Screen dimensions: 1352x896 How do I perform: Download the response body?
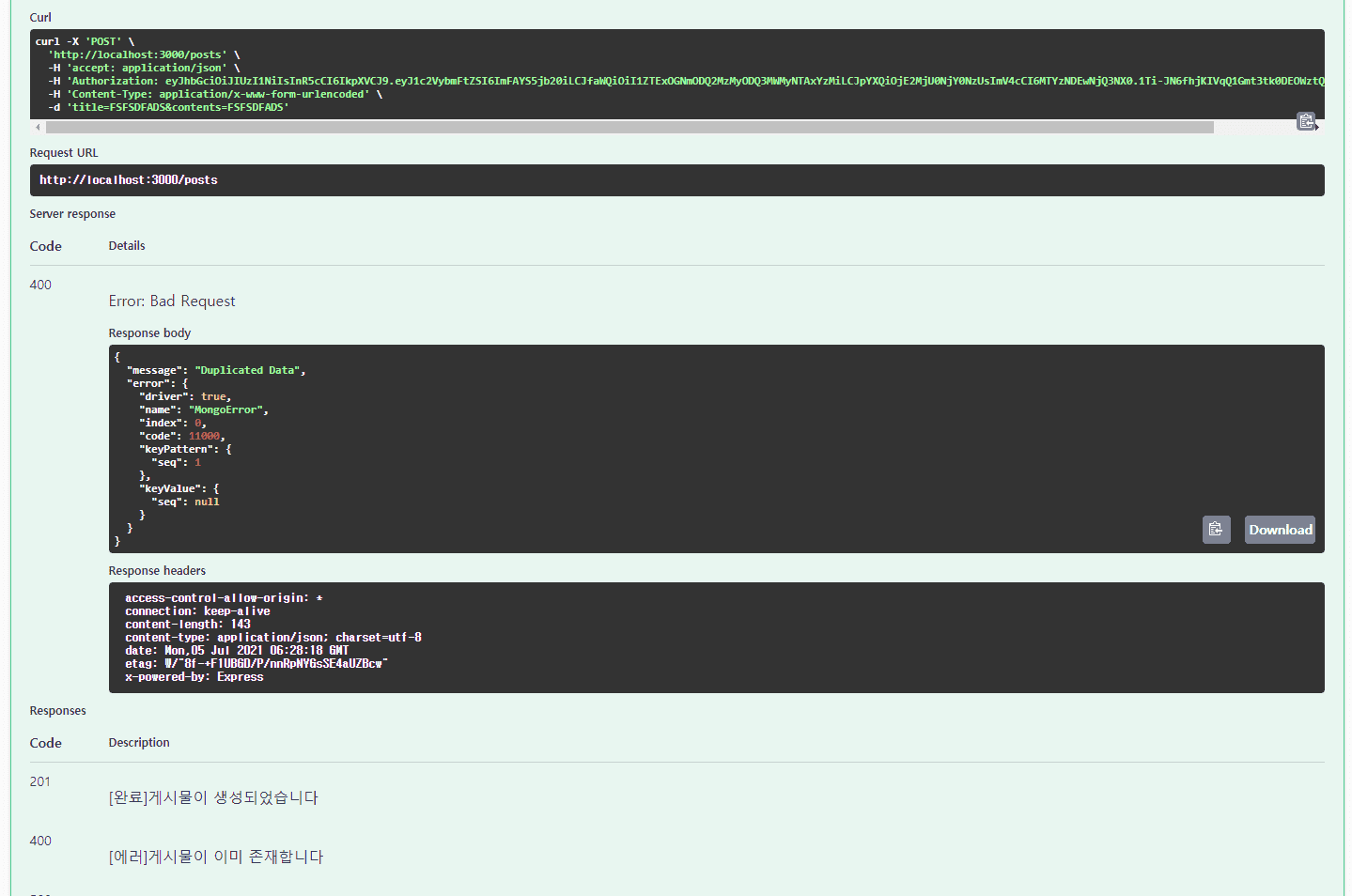[x=1280, y=530]
